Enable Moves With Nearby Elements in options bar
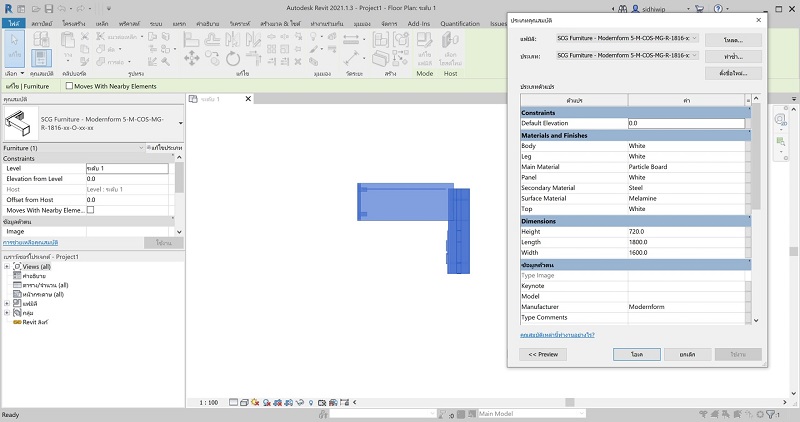800x422 pixels. [x=69, y=86]
